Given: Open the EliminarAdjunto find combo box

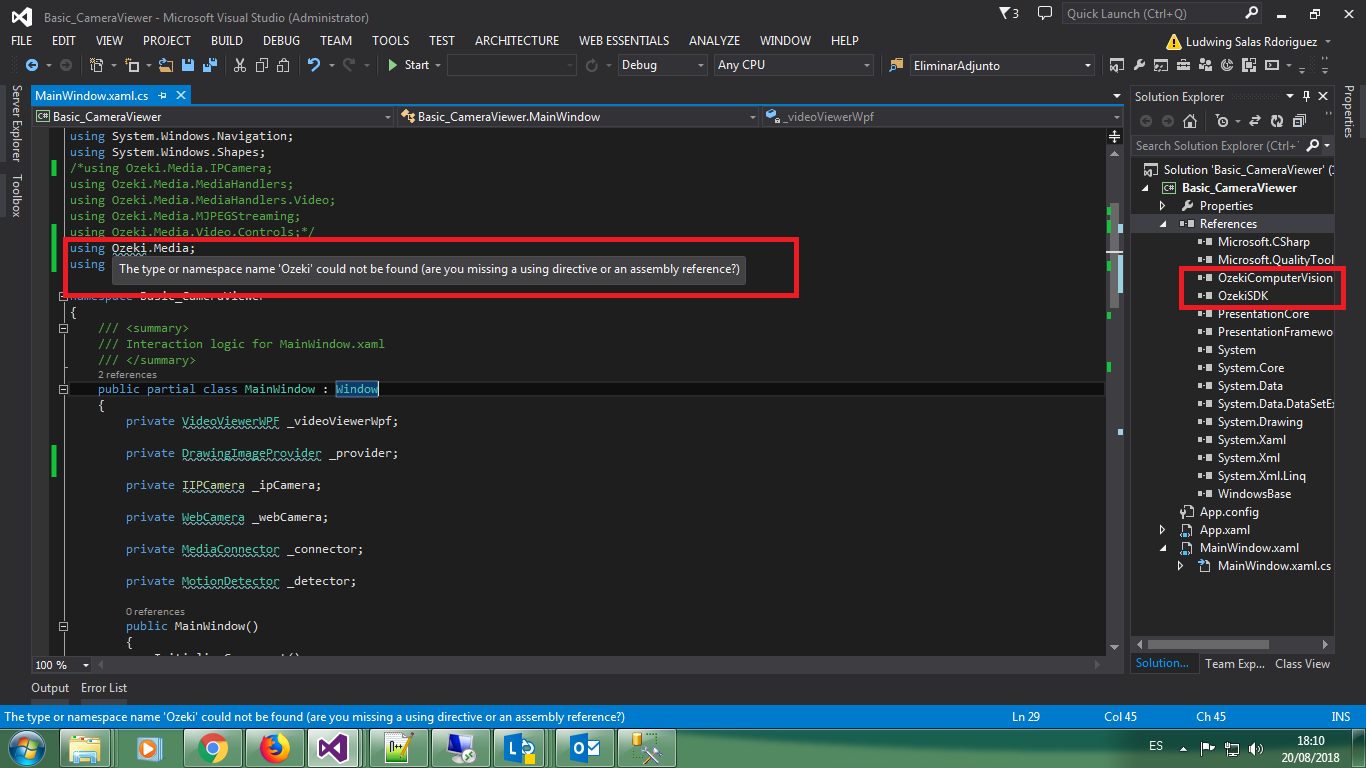Looking at the screenshot, I should point(1002,65).
